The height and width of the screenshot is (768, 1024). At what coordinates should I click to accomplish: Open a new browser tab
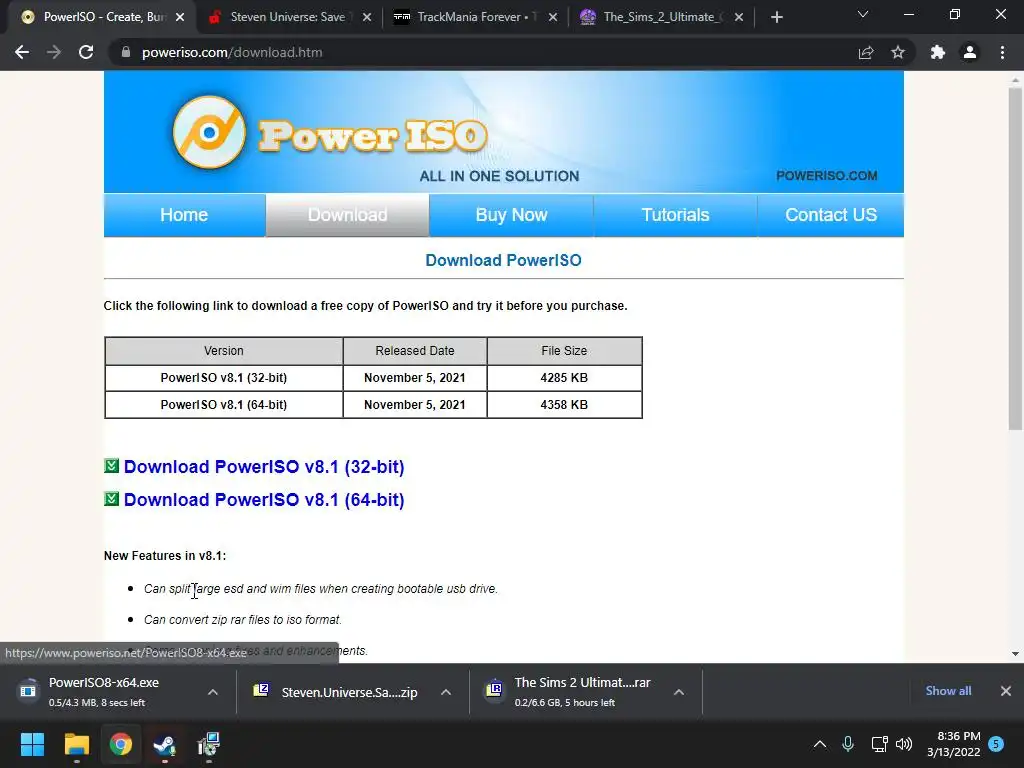tap(776, 17)
